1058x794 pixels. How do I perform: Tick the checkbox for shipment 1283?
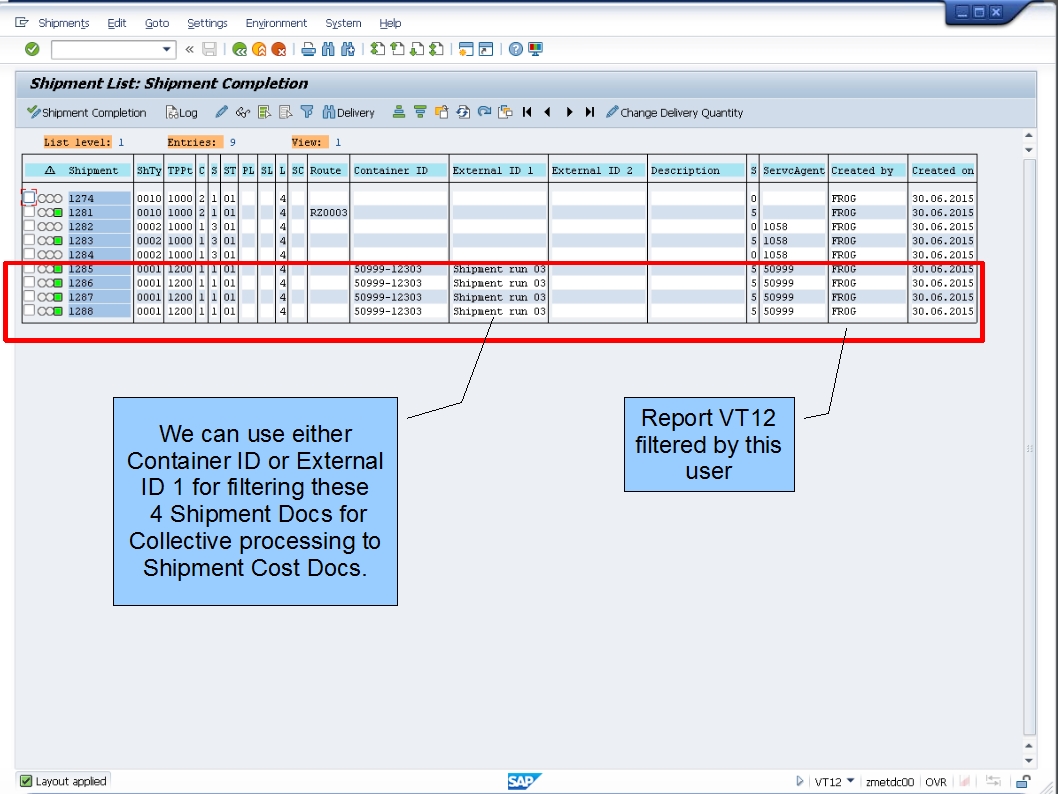pos(29,240)
